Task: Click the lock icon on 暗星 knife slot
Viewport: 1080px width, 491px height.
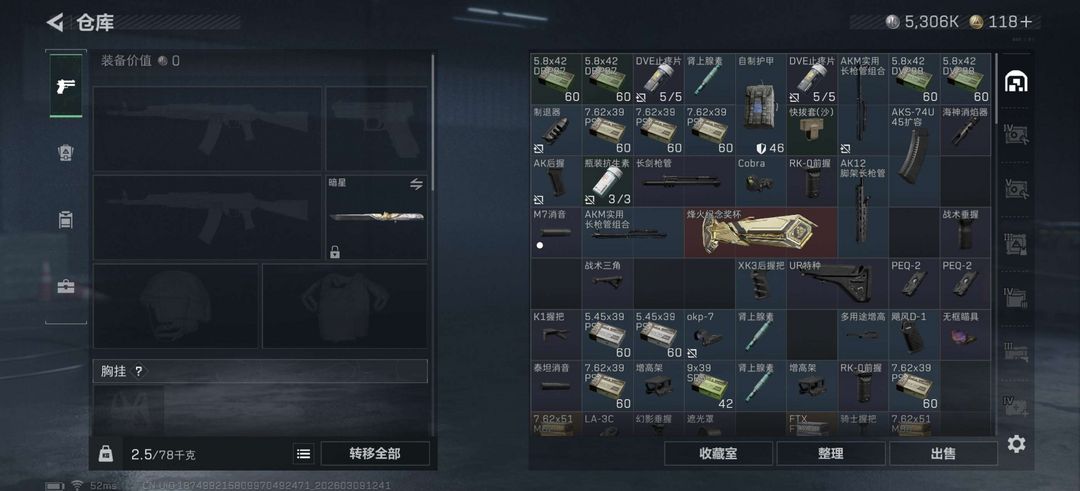Action: (x=335, y=252)
